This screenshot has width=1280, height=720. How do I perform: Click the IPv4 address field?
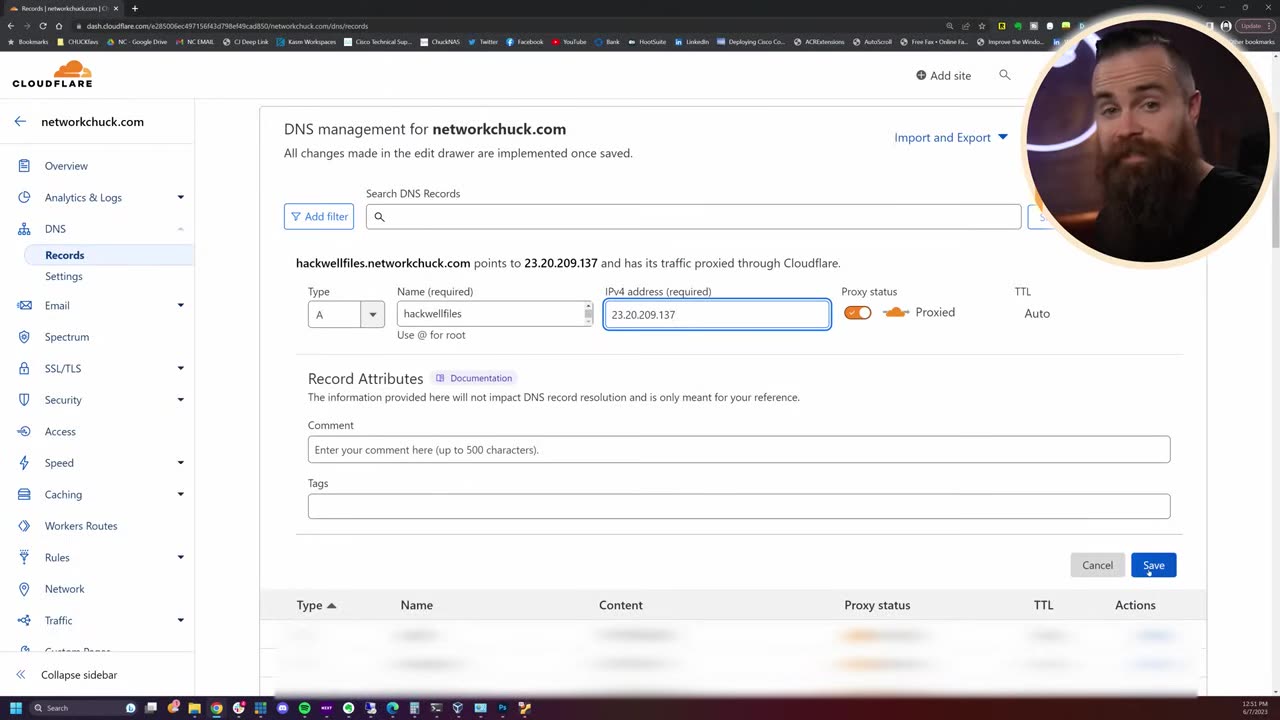click(717, 314)
